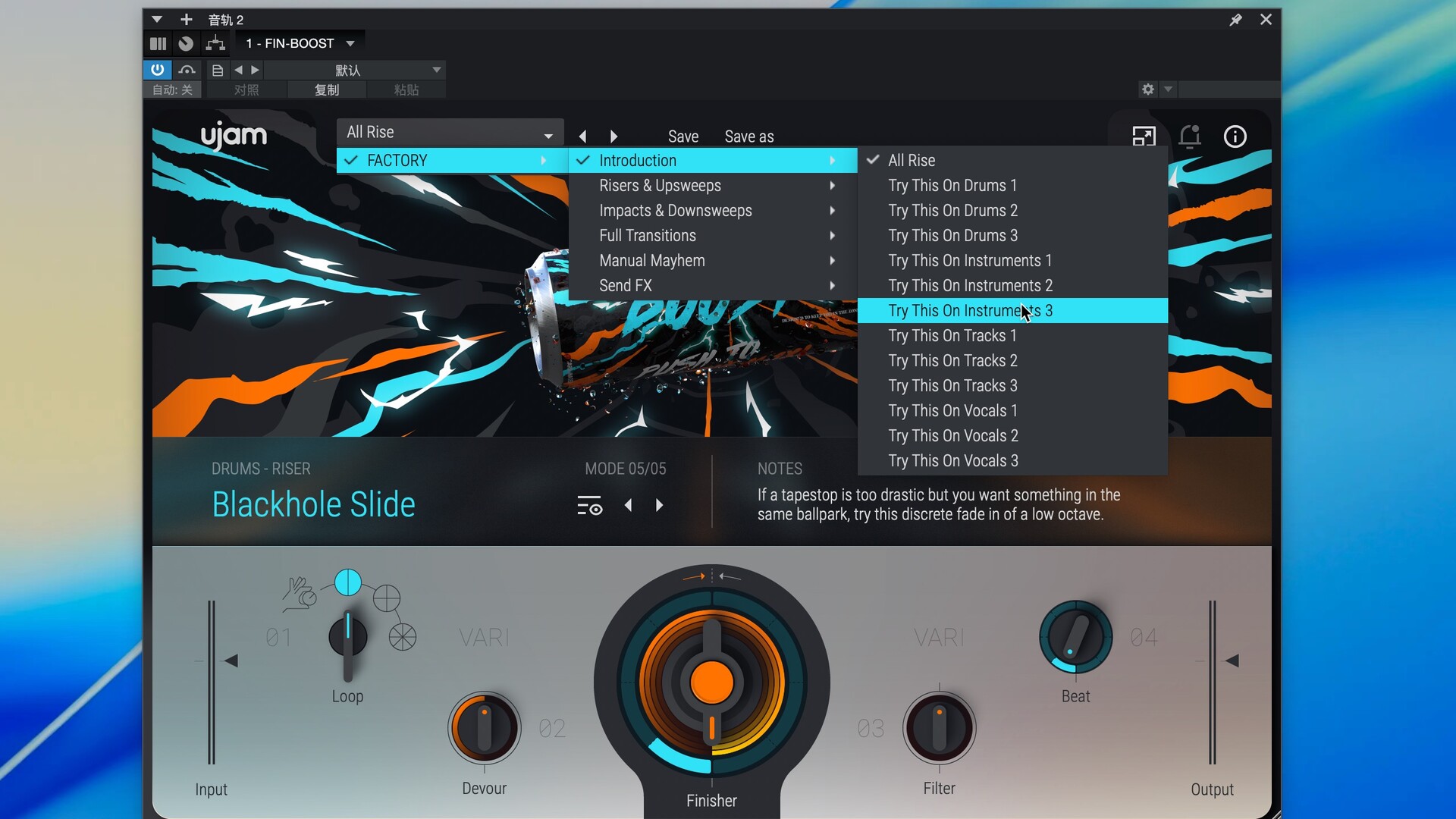This screenshot has height=819, width=1456.
Task: Choose Try This On Tracks 1
Action: point(1012,335)
